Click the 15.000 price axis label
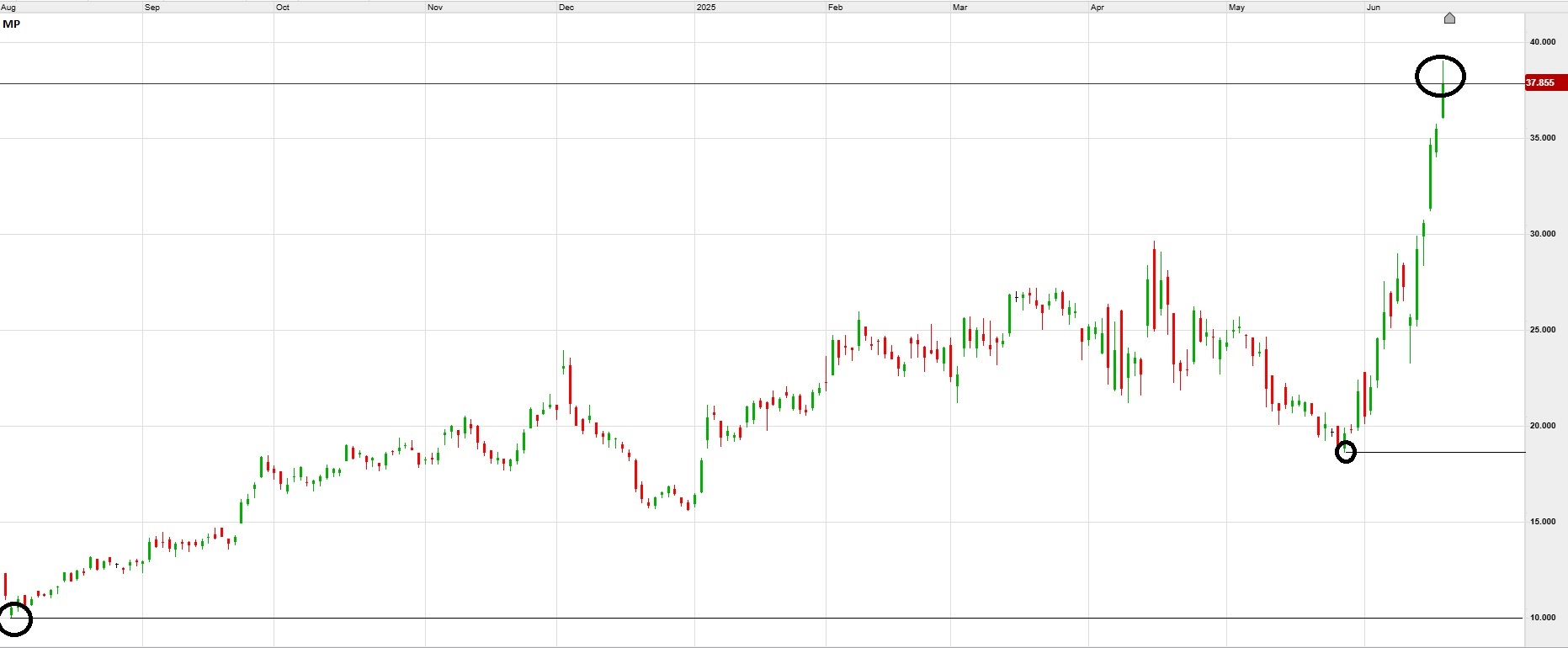 point(1543,522)
